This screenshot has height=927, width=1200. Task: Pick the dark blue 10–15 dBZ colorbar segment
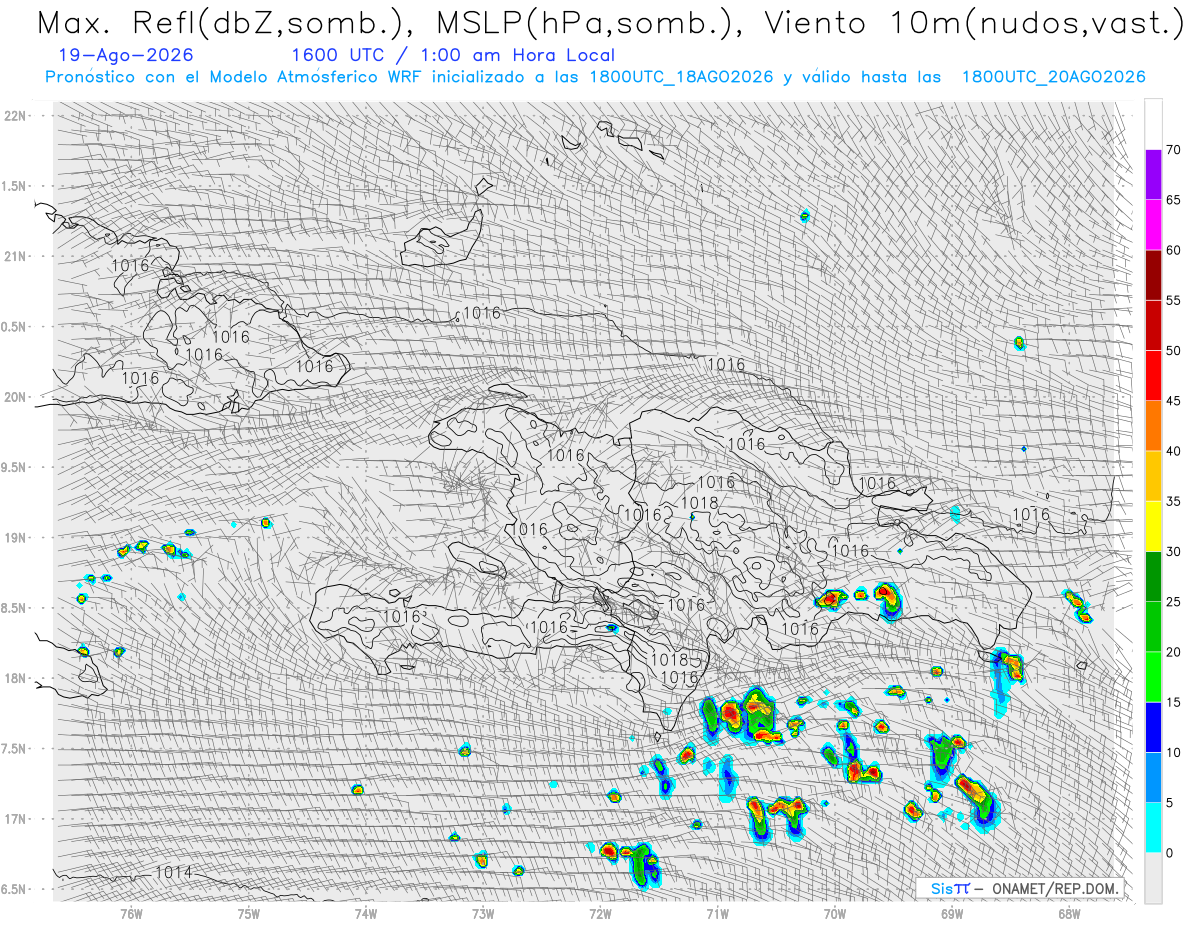pos(1153,727)
